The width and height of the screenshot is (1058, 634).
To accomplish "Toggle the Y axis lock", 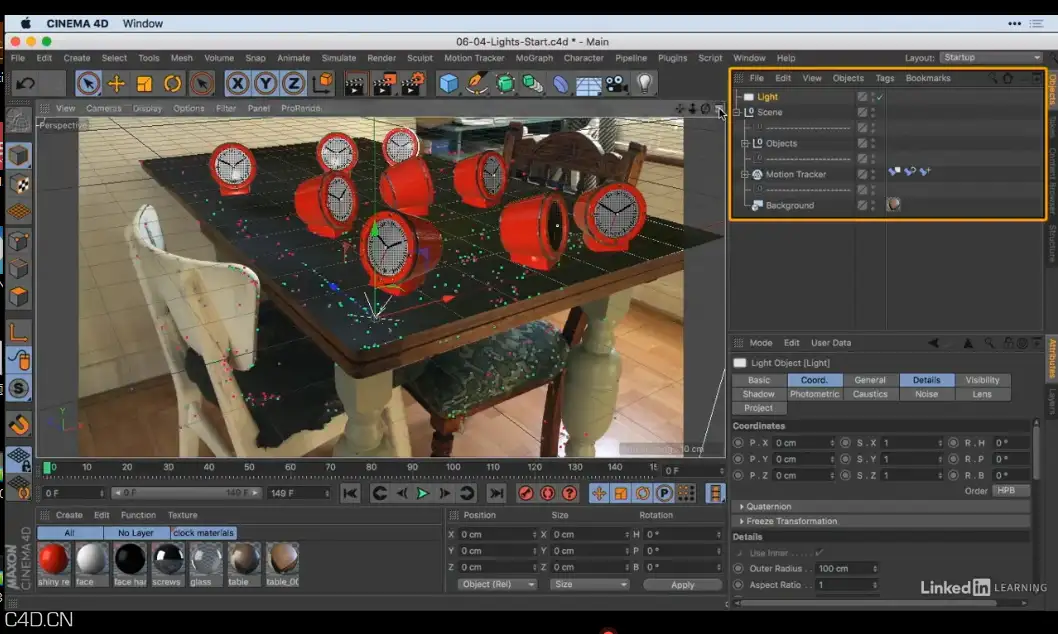I will [266, 84].
